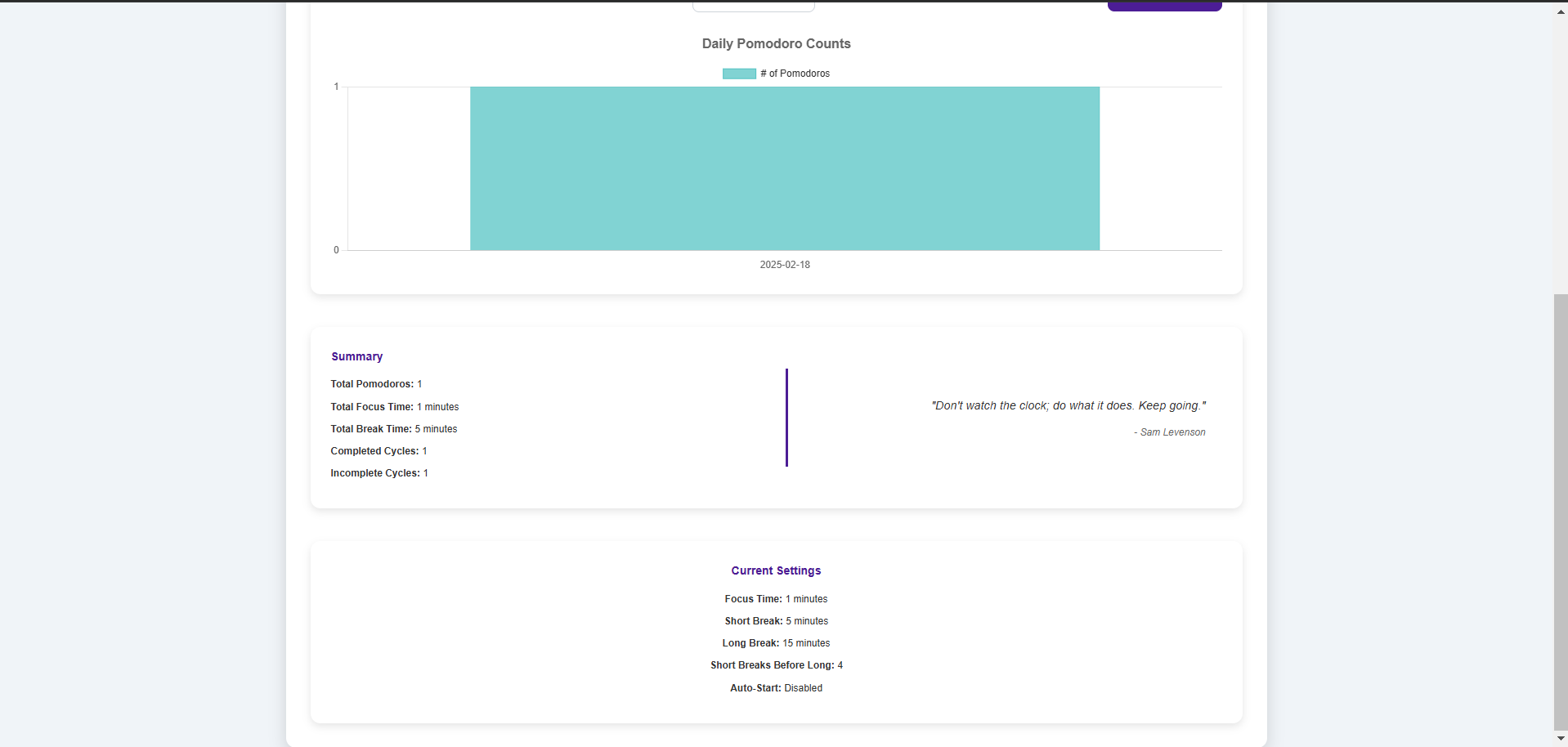Click the 'Completed Cycles: 1' stat
Viewport: 1568px width, 747px height.
pyautogui.click(x=378, y=450)
